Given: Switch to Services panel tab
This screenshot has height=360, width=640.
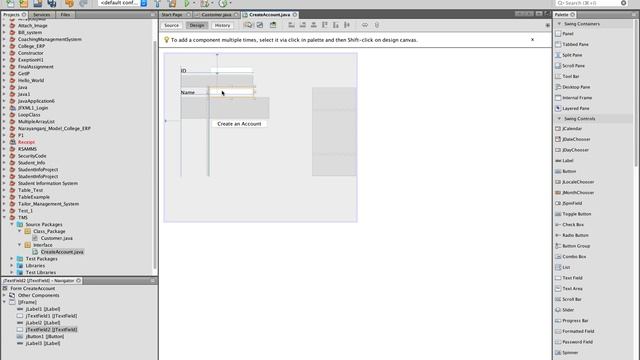Looking at the screenshot, I should [42, 15].
